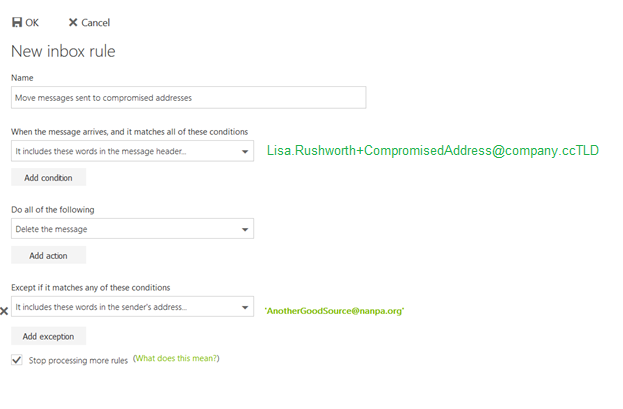Click the Add condition button
The width and height of the screenshot is (623, 409).
click(48, 177)
